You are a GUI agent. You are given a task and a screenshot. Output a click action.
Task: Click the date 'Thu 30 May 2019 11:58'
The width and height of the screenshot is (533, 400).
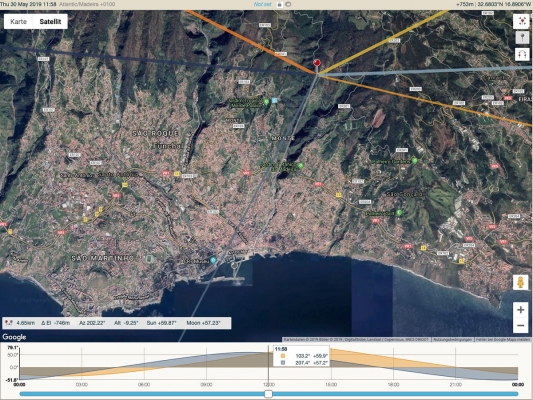(x=29, y=4)
